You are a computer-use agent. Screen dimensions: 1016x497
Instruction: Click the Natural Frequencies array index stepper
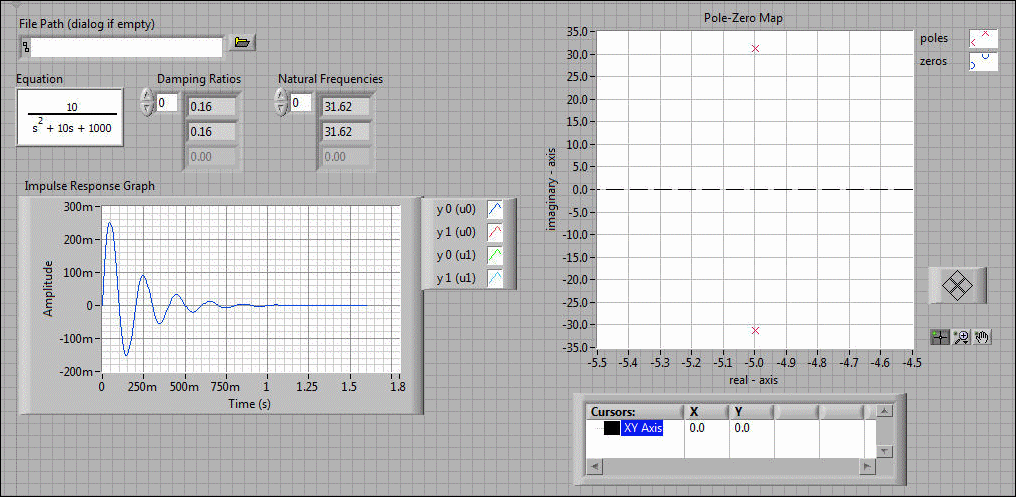click(x=281, y=102)
